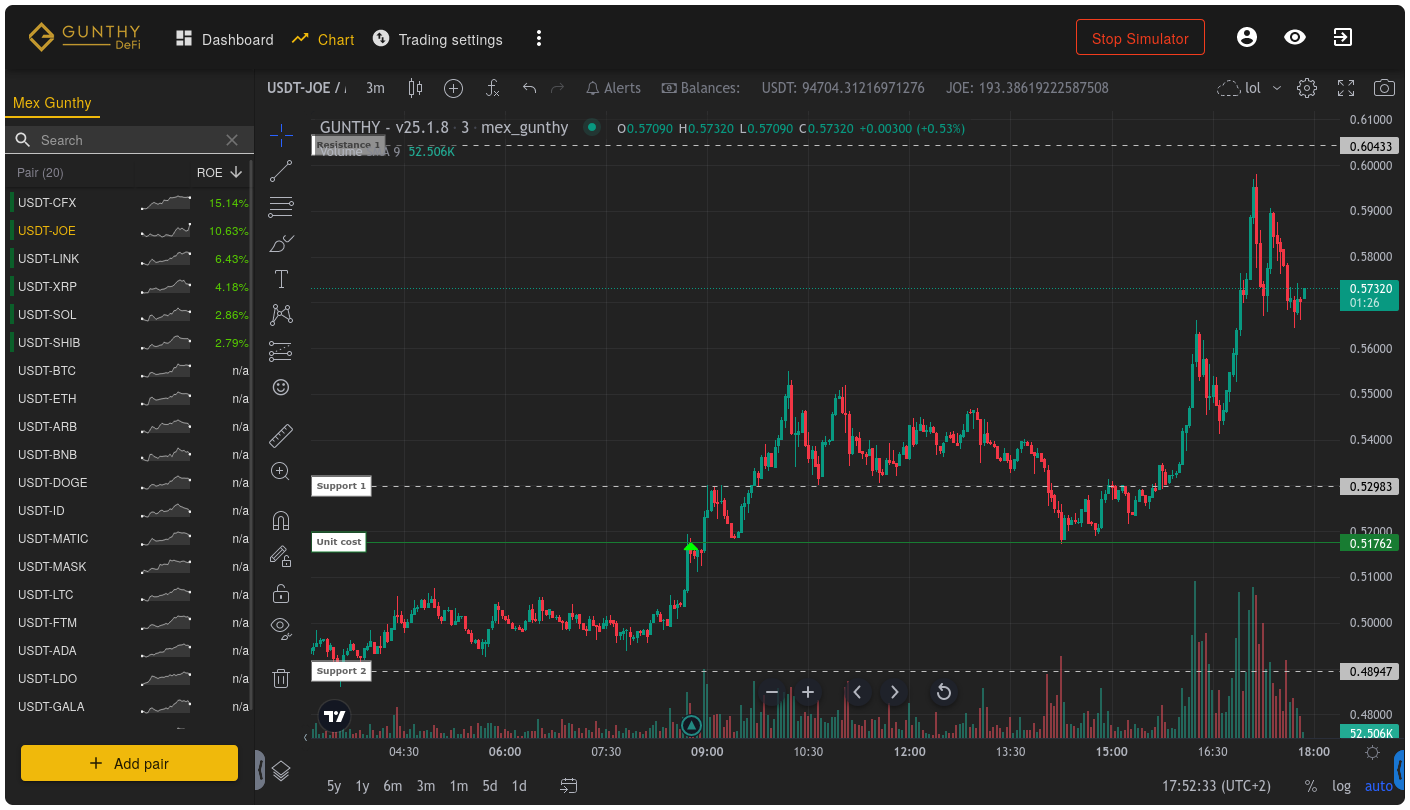The height and width of the screenshot is (810, 1410).
Task: Click the Stop Simulator button
Action: point(1140,38)
